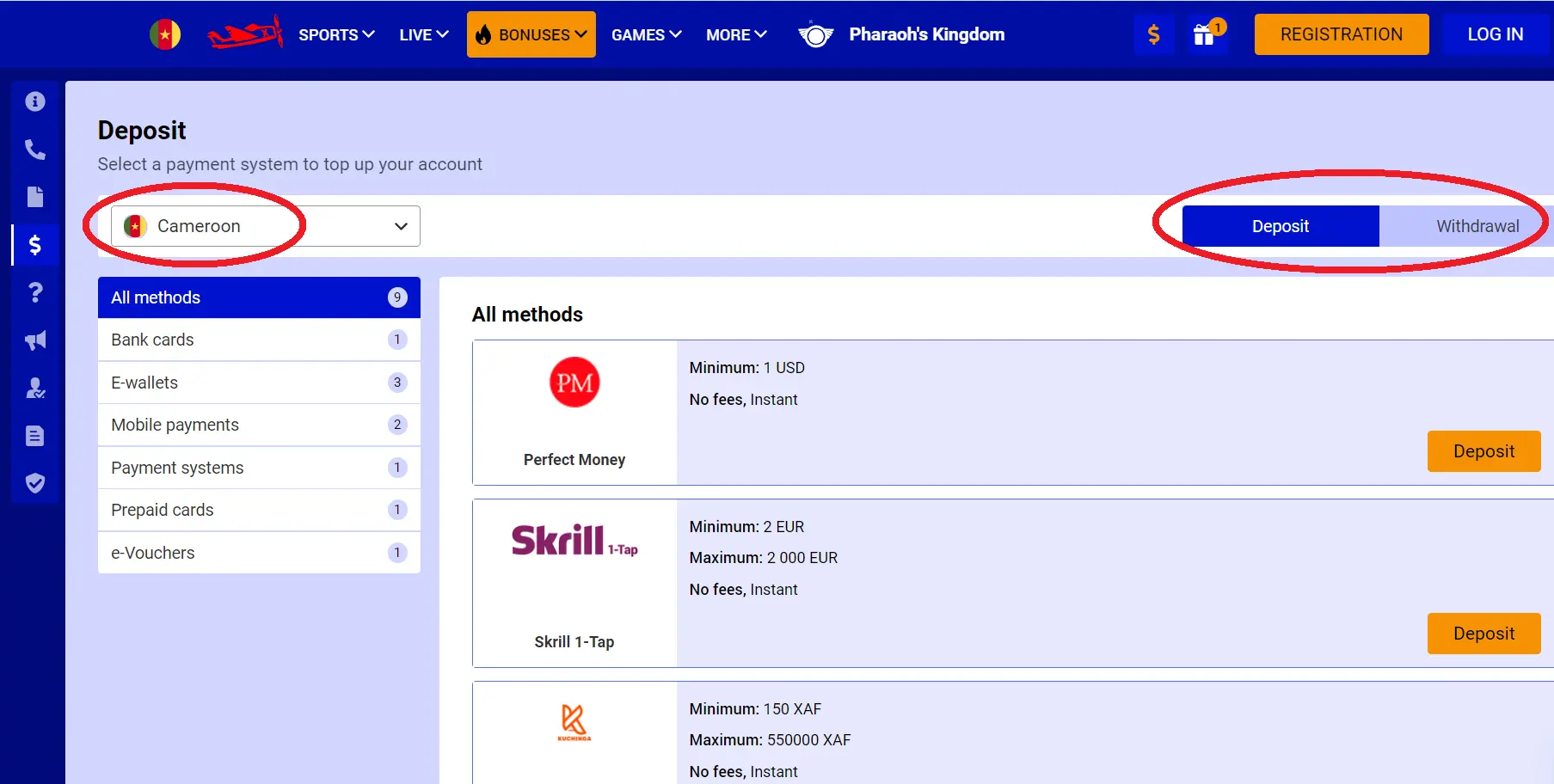Switch to the Withdrawal toggle
The image size is (1554, 784).
(1477, 226)
